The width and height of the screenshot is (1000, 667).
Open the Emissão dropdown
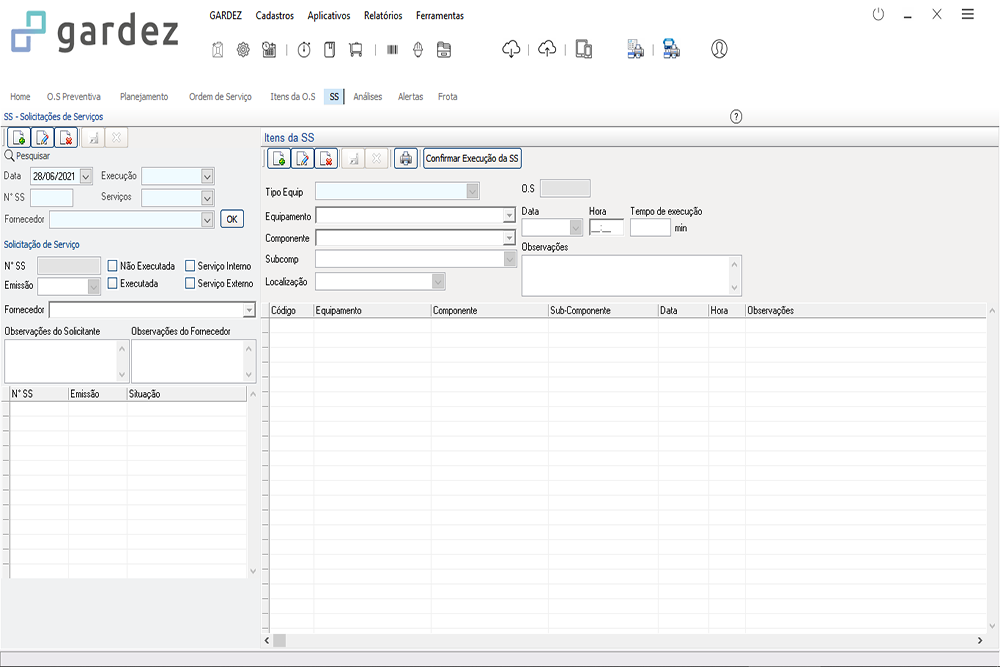click(x=94, y=286)
